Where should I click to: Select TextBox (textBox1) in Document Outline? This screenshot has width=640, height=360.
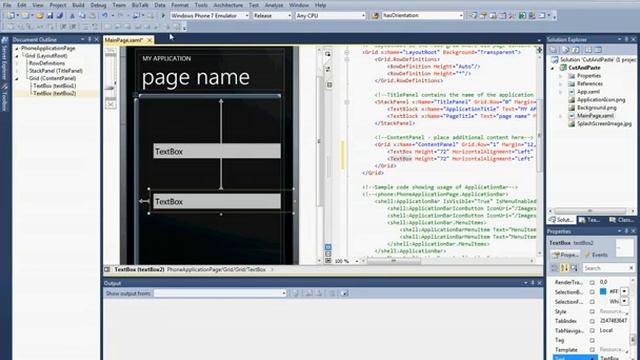point(54,86)
